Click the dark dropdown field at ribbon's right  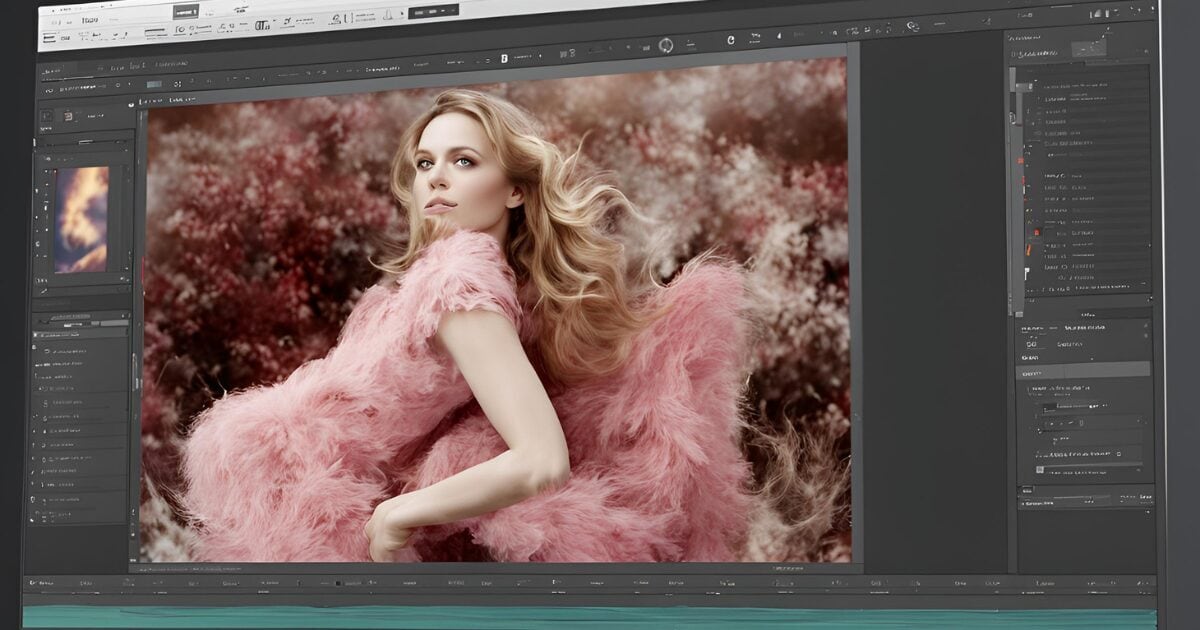(x=436, y=13)
